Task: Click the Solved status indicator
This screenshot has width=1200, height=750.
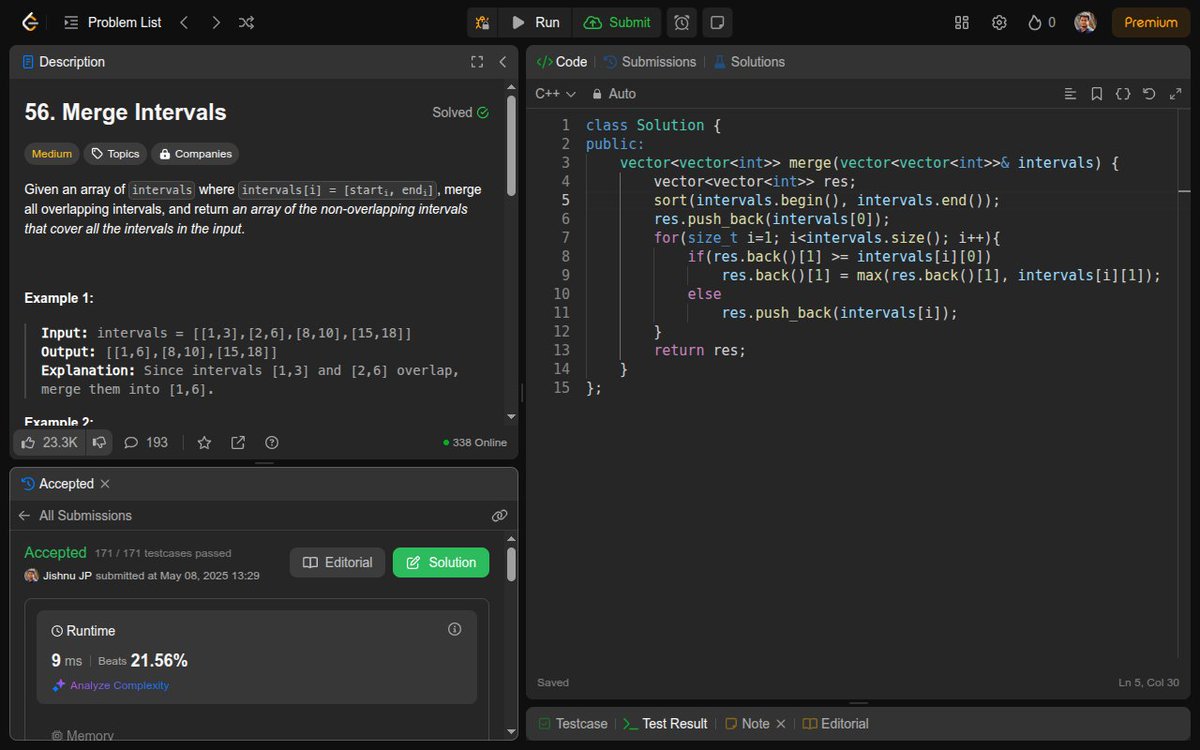Action: point(461,113)
